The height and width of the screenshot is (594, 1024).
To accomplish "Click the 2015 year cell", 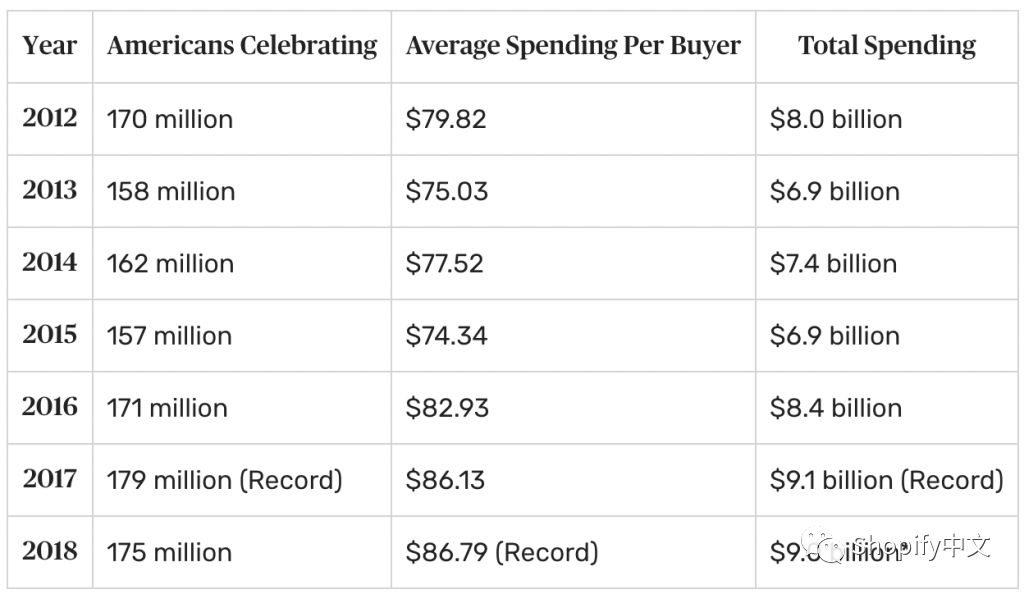I will tap(50, 334).
